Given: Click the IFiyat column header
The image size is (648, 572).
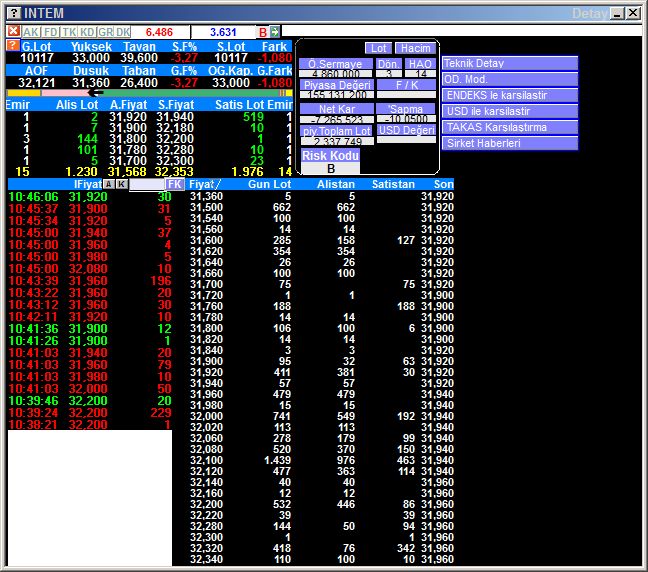Looking at the screenshot, I should pyautogui.click(x=88, y=184).
